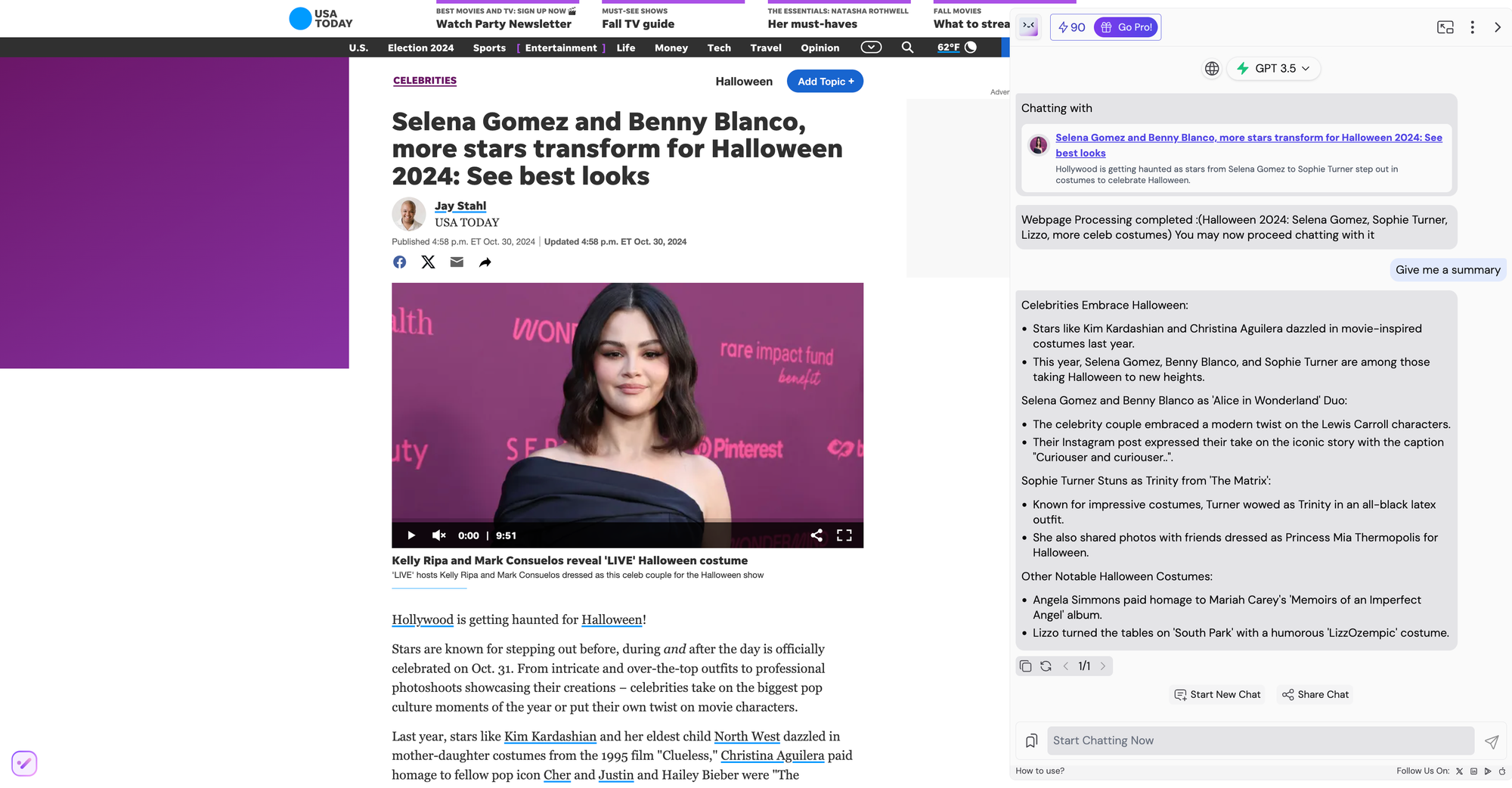
Task: Toggle the web access globe icon
Action: [x=1212, y=69]
